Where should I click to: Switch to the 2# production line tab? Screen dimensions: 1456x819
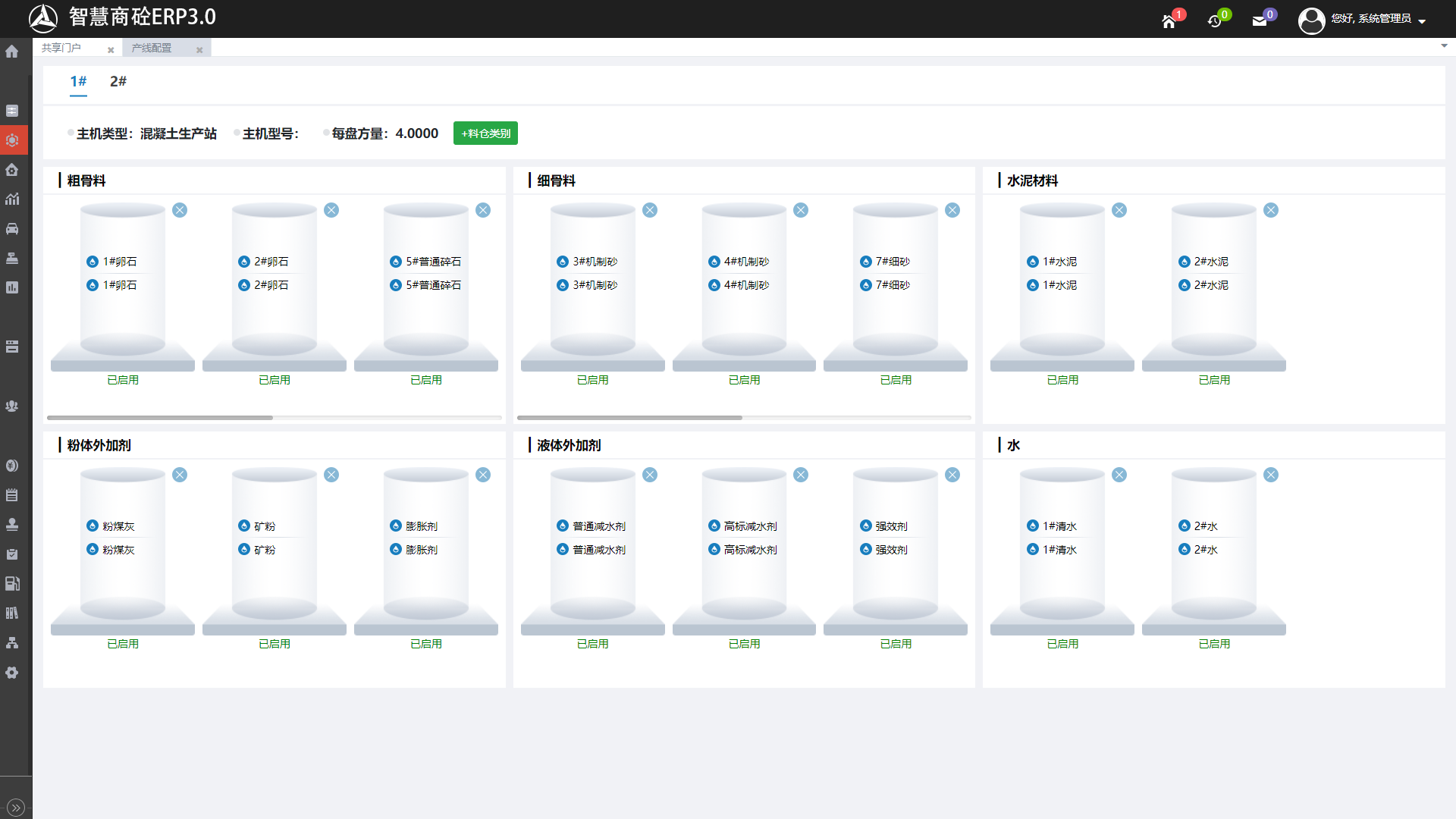point(118,81)
